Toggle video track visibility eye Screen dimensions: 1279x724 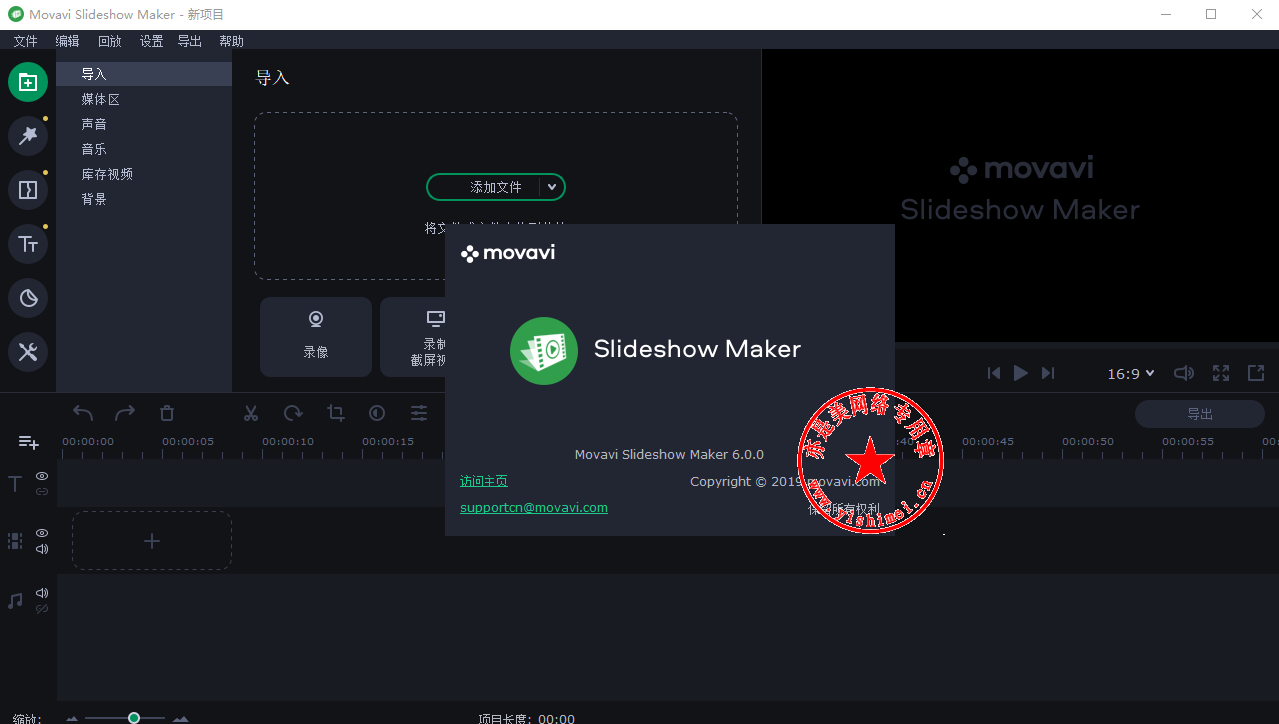(42, 533)
